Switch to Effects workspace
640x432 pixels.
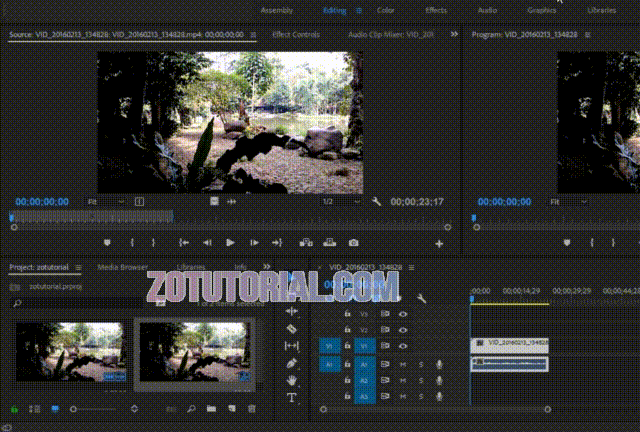tap(436, 10)
